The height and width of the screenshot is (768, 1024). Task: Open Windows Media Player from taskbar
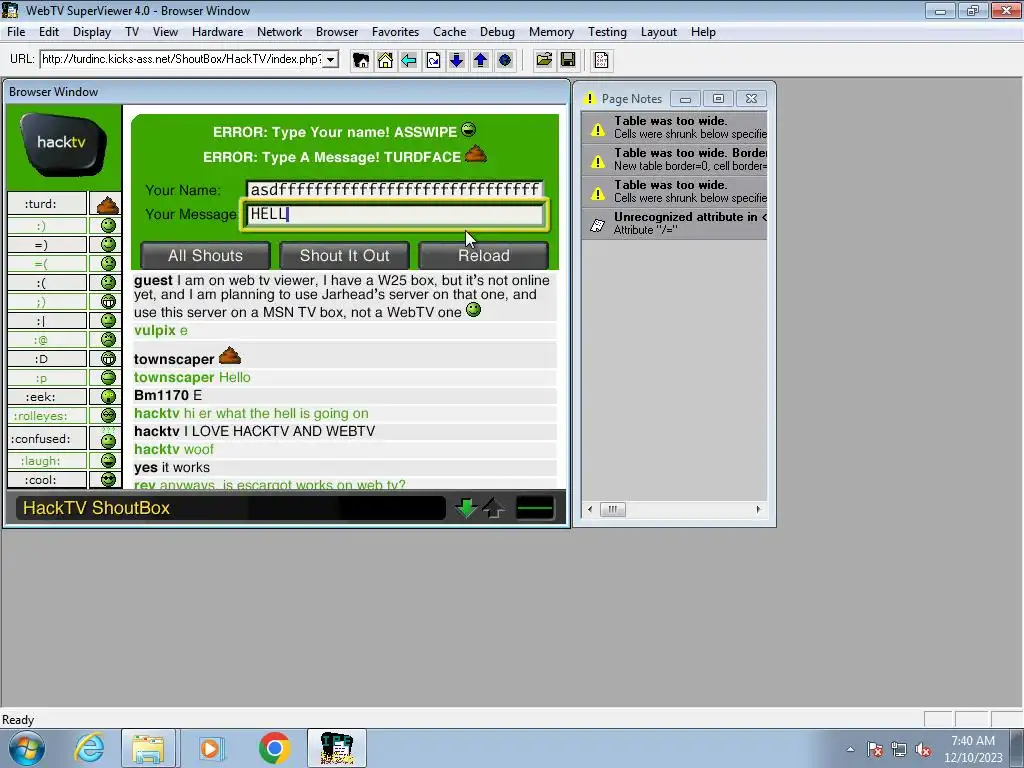210,748
